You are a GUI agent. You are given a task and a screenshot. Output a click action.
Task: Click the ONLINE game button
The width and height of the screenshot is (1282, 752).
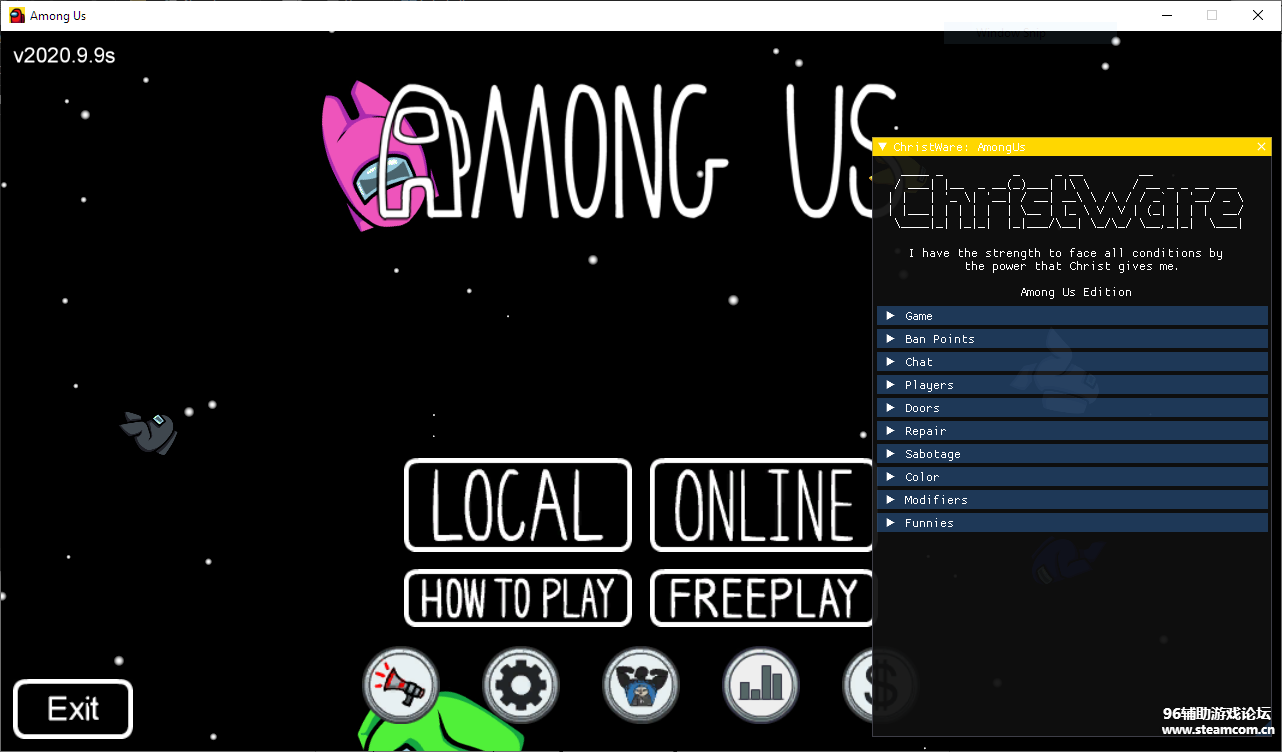point(762,505)
